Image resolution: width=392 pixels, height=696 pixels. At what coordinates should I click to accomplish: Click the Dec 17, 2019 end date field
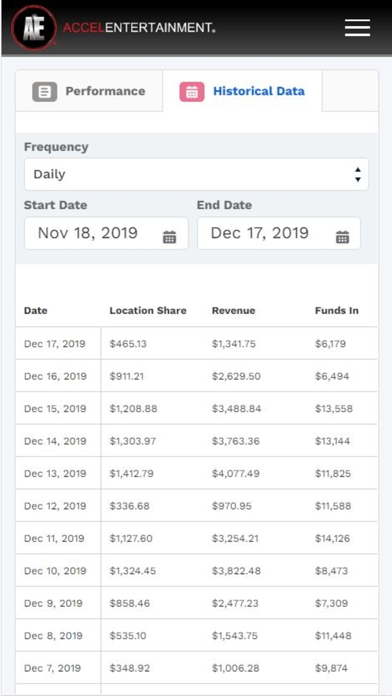pyautogui.click(x=279, y=233)
